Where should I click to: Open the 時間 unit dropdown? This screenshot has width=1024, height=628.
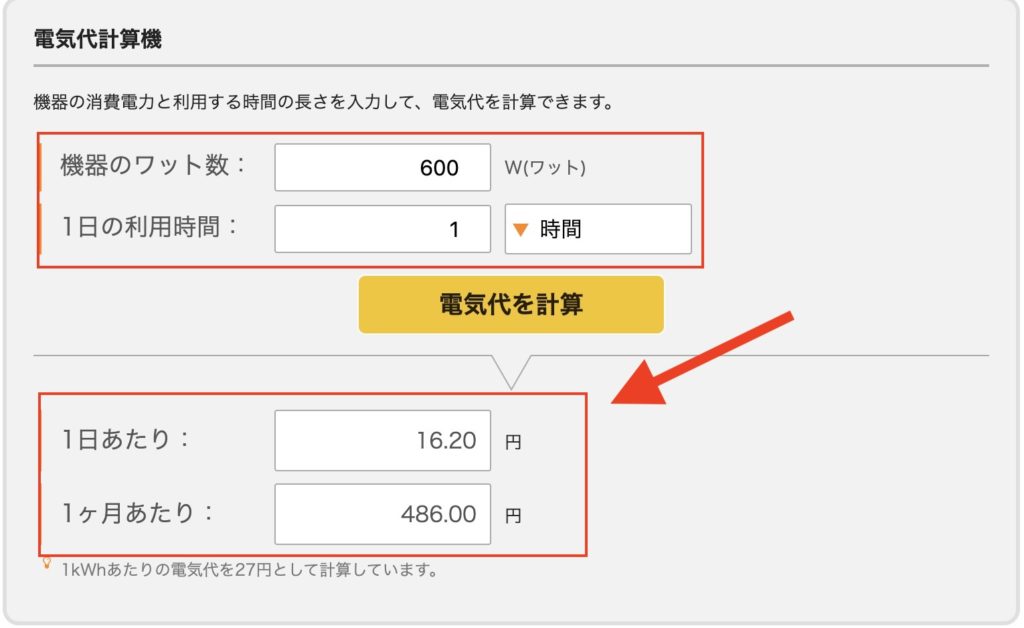(x=597, y=229)
